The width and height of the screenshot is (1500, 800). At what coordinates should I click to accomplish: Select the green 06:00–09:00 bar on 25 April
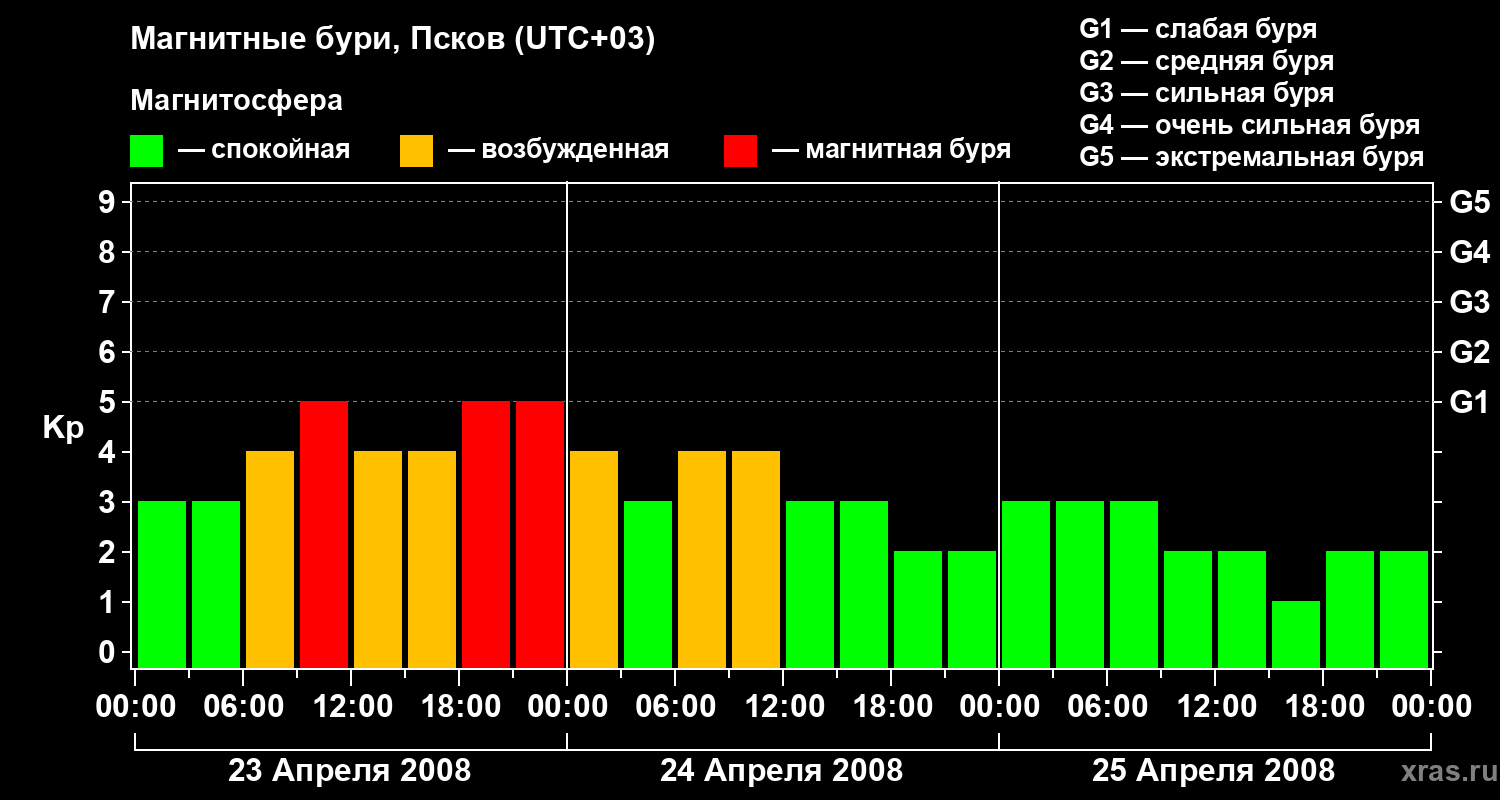1134,584
